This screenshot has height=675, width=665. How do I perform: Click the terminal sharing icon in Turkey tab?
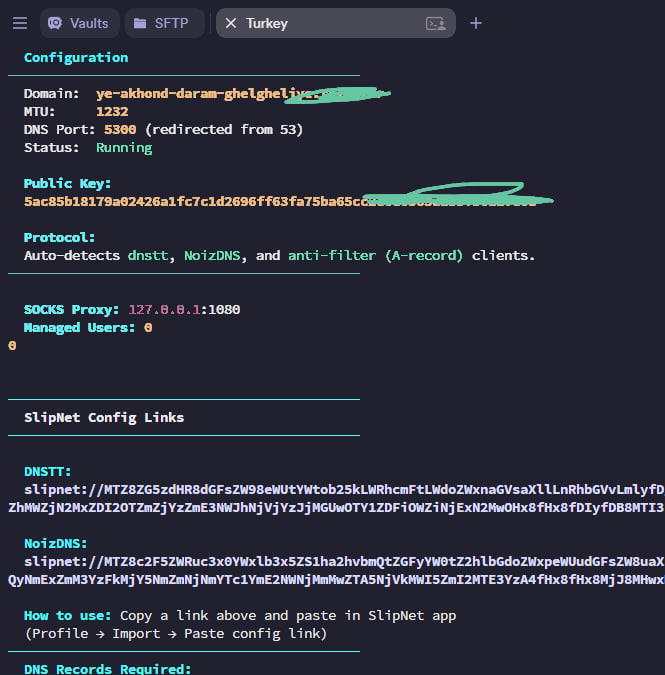tap(436, 23)
